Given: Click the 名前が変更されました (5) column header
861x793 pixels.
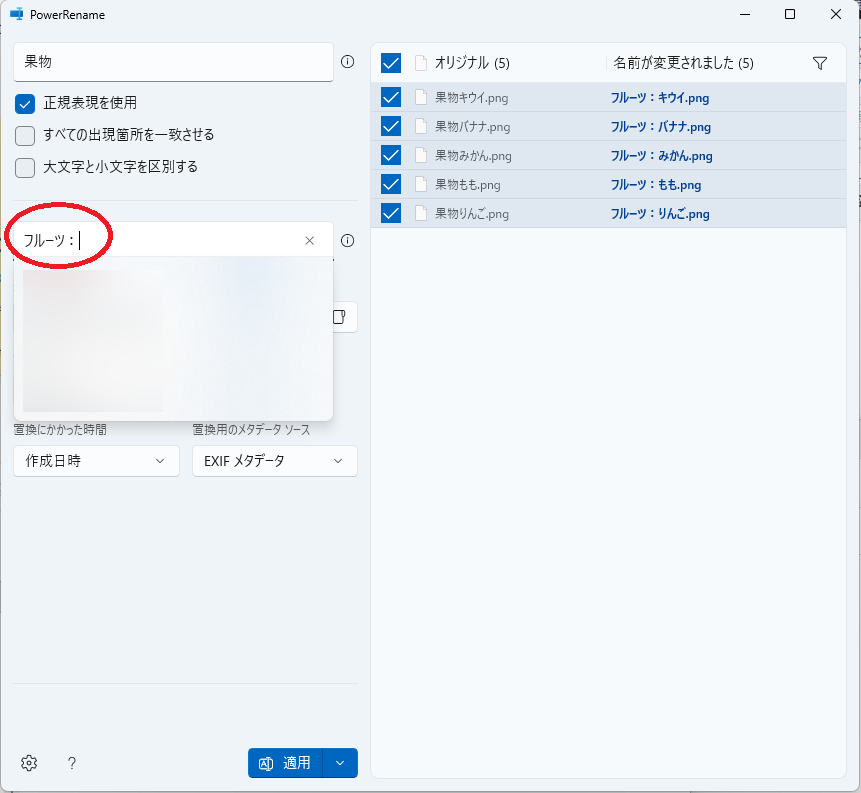Looking at the screenshot, I should [x=683, y=63].
